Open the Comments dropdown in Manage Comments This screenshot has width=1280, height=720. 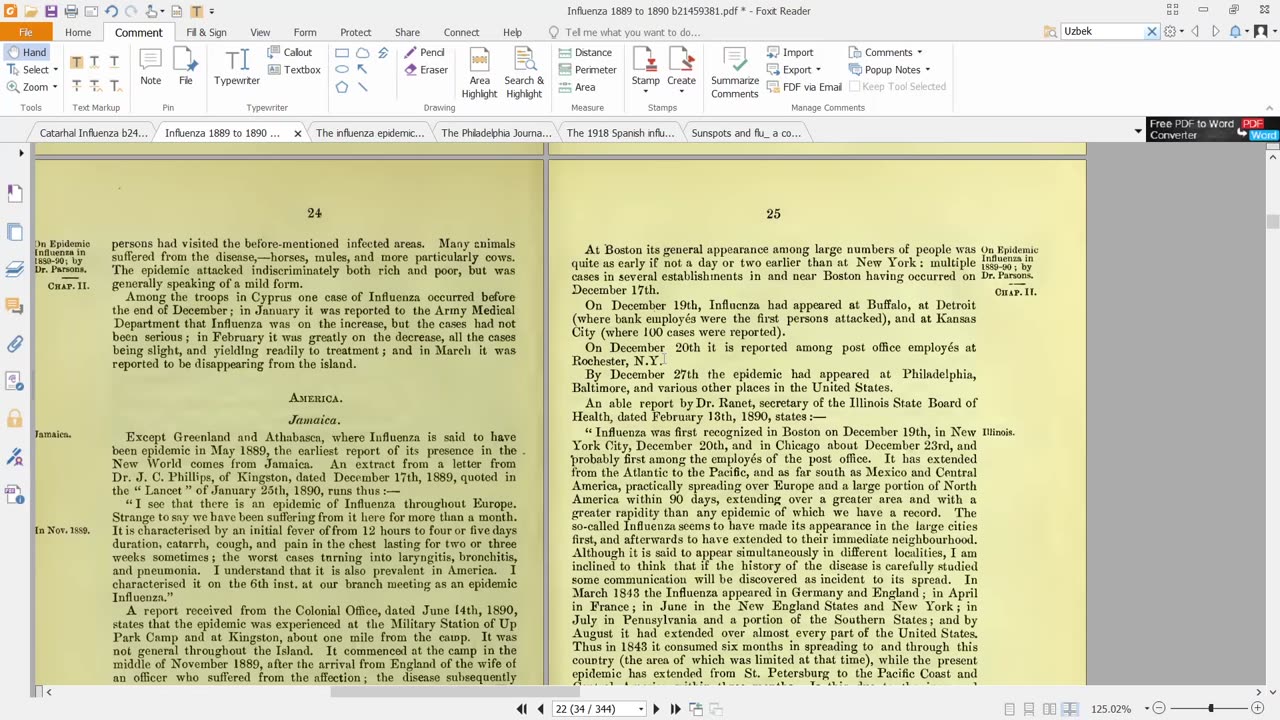click(886, 52)
